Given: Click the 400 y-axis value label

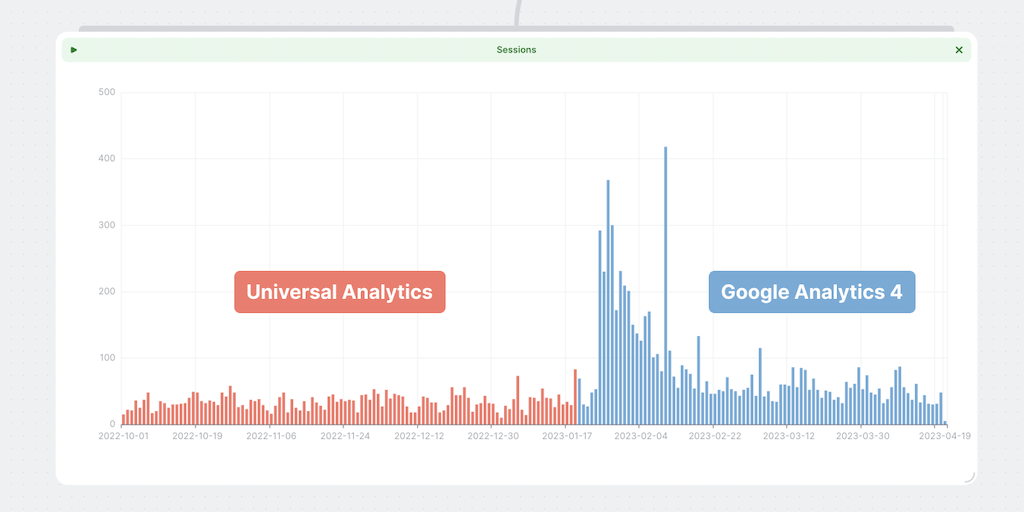Looking at the screenshot, I should tap(107, 159).
